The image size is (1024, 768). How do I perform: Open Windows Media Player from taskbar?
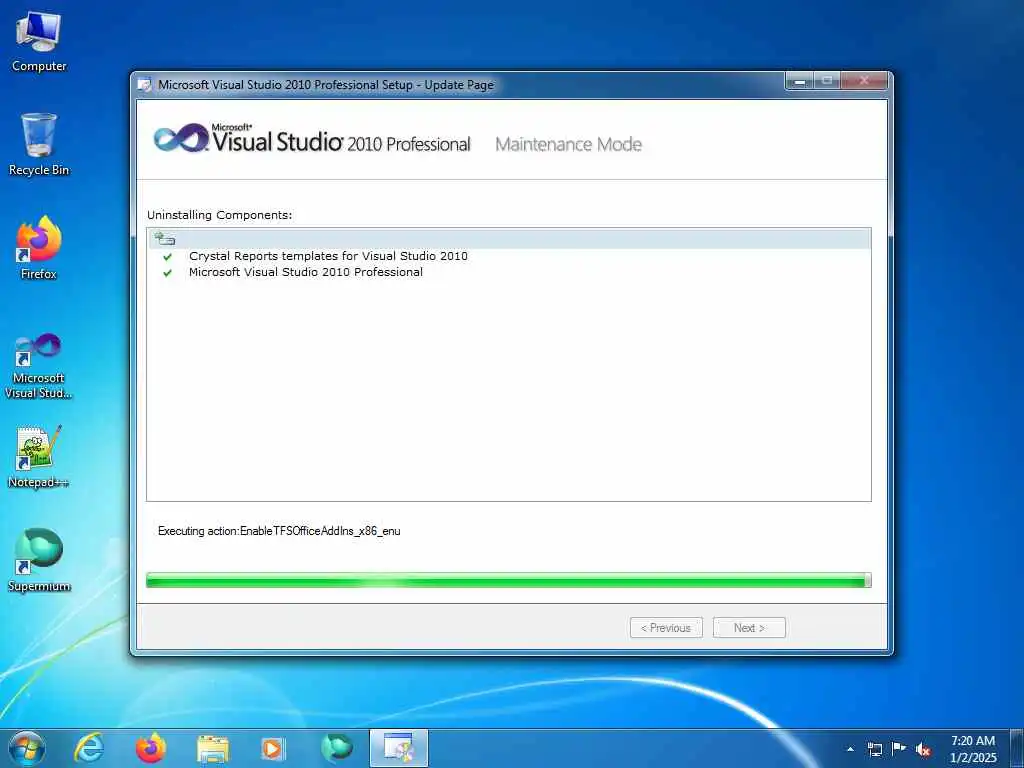point(273,749)
